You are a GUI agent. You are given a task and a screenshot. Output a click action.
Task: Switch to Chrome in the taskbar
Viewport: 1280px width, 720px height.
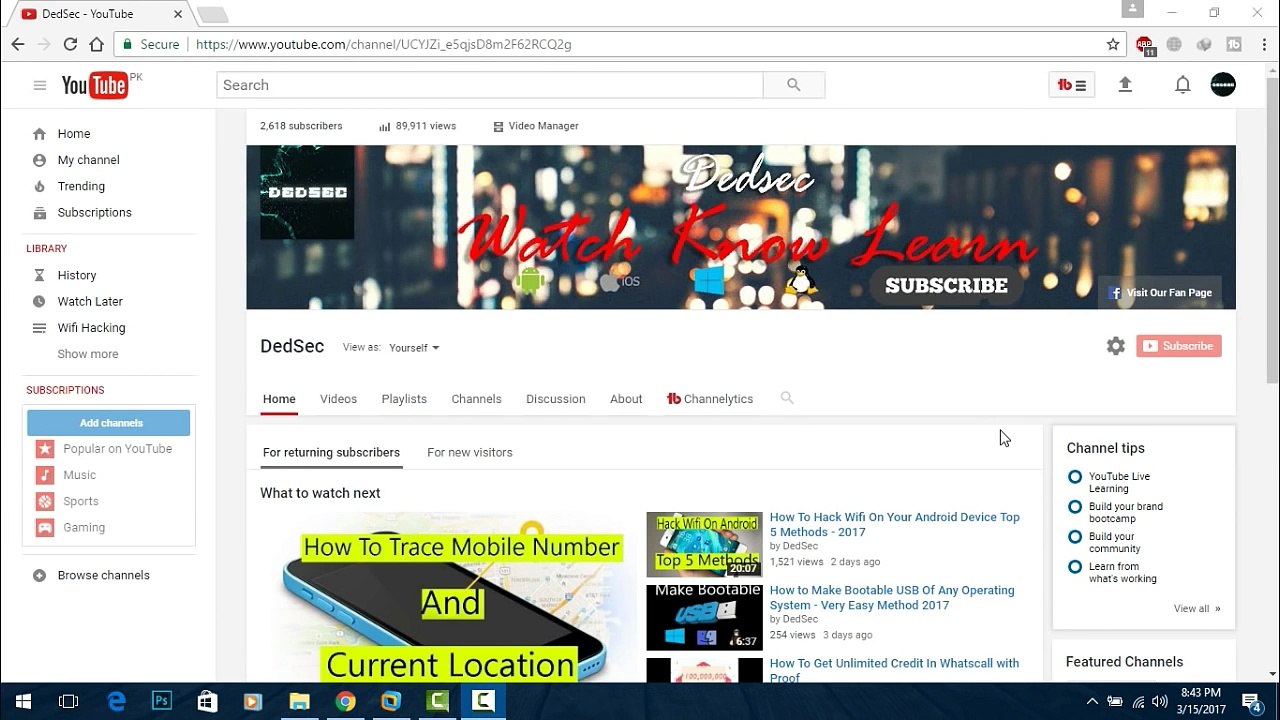[345, 702]
